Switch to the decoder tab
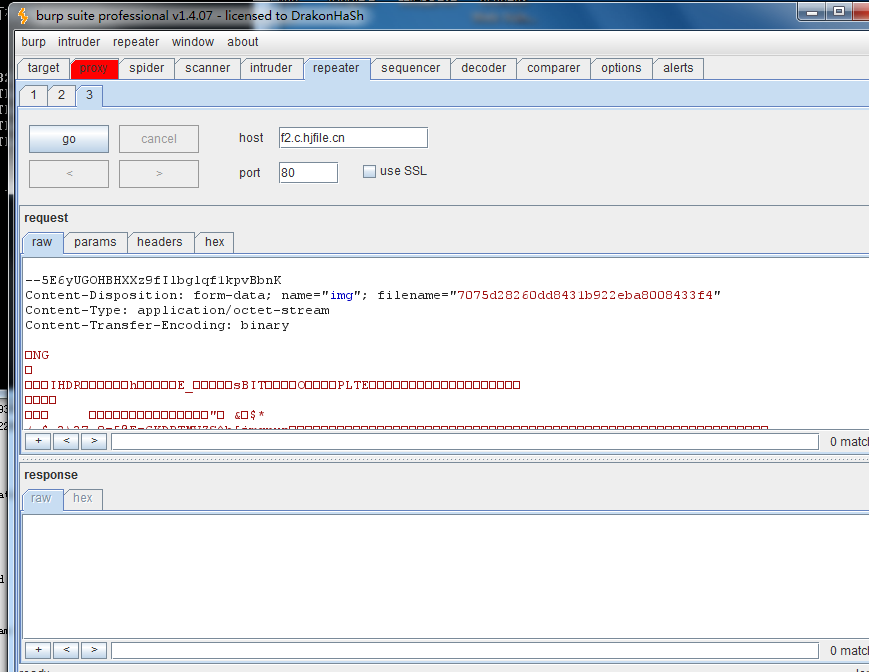Viewport: 869px width, 672px height. 484,68
